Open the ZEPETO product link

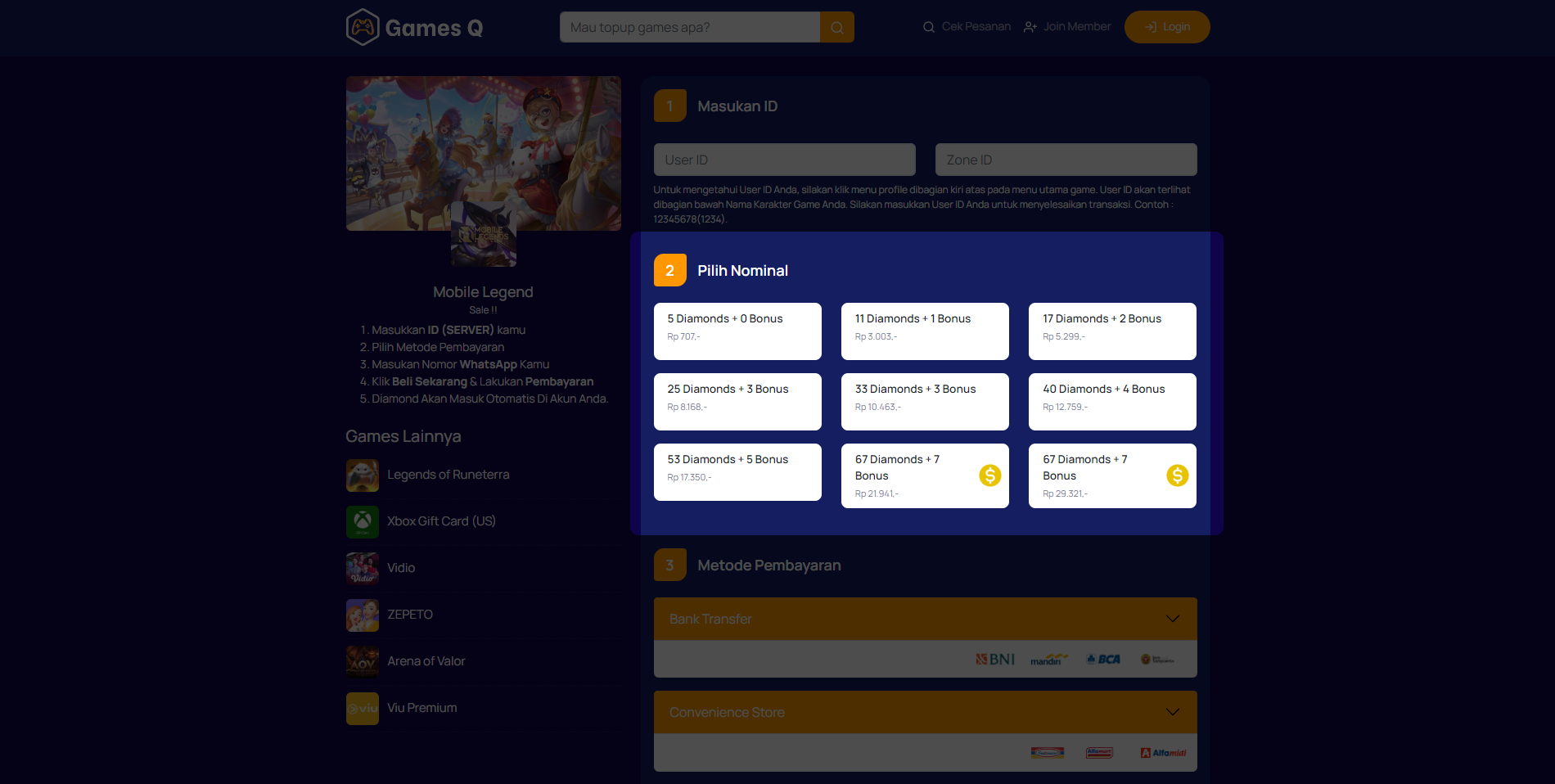tap(410, 615)
